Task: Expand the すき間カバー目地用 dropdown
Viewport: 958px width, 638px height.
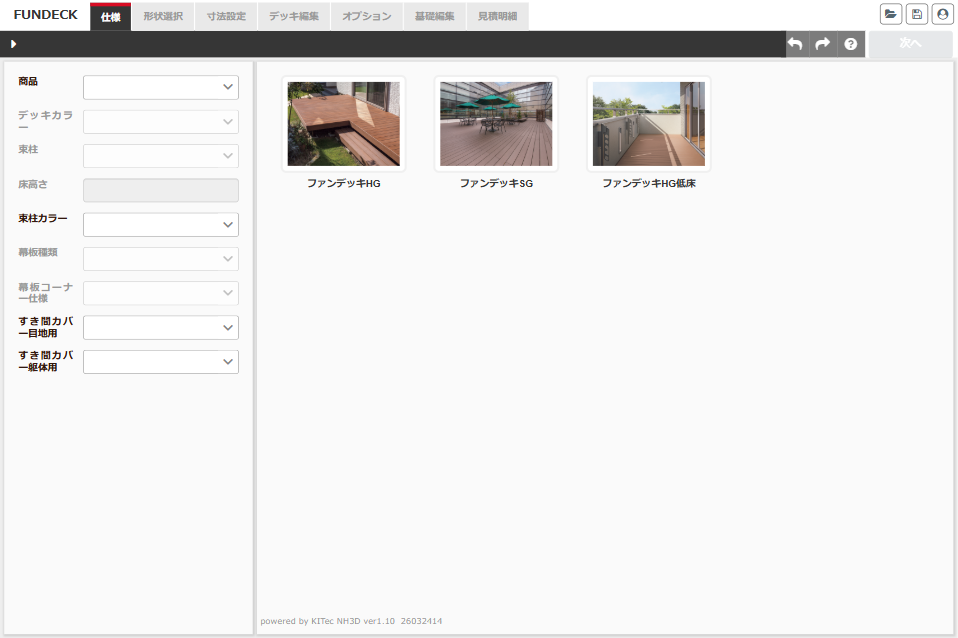Action: [160, 327]
